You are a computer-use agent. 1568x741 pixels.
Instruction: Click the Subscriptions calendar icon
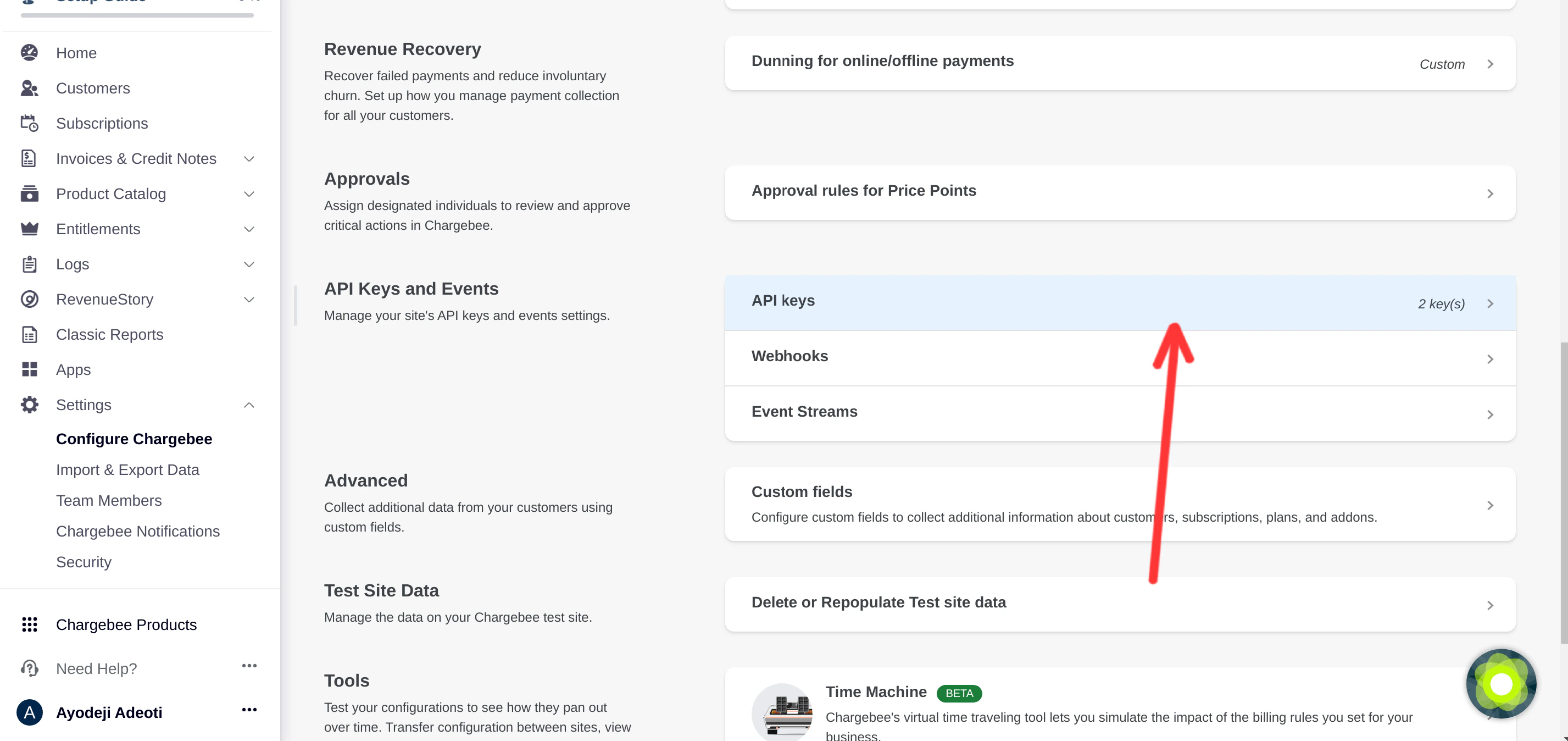(29, 124)
